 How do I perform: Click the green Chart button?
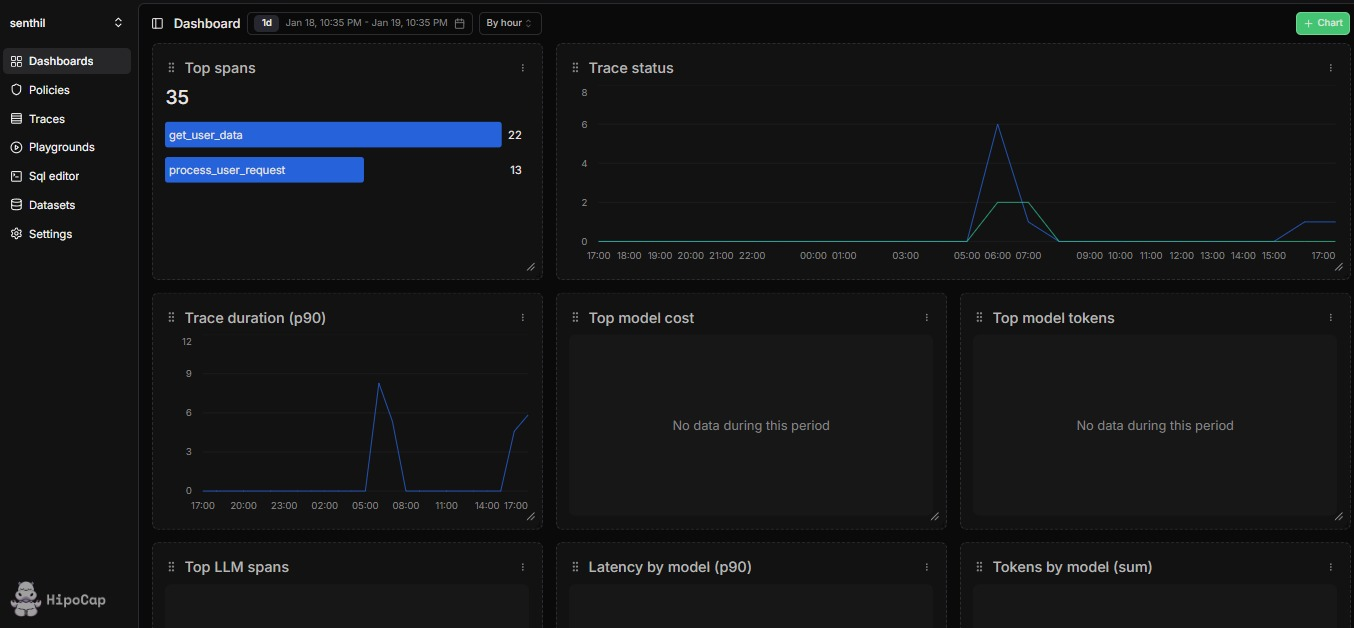[1322, 23]
